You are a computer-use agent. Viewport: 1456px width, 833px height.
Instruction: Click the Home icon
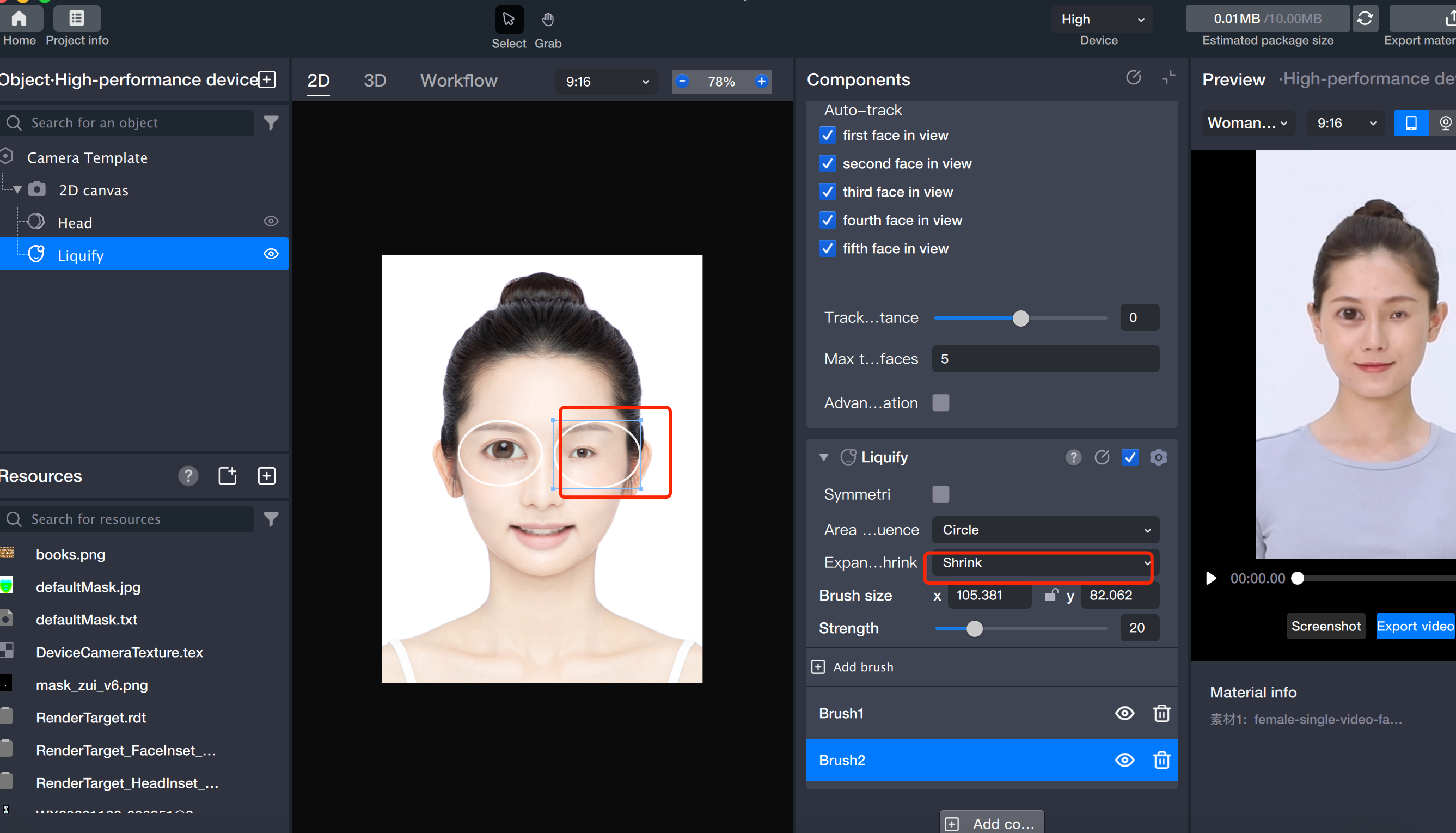coord(19,19)
